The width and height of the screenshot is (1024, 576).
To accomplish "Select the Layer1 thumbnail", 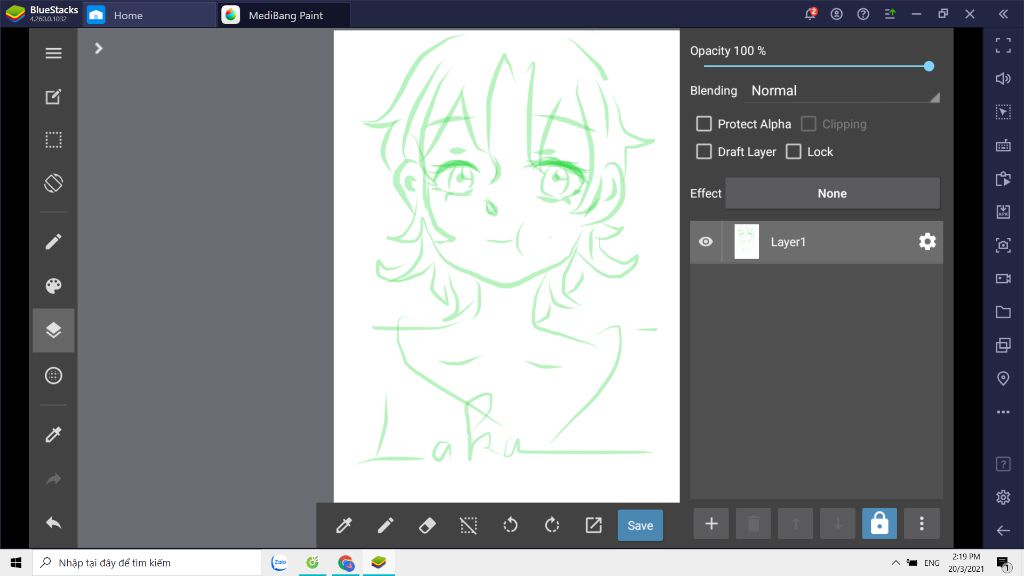I will click(x=746, y=242).
